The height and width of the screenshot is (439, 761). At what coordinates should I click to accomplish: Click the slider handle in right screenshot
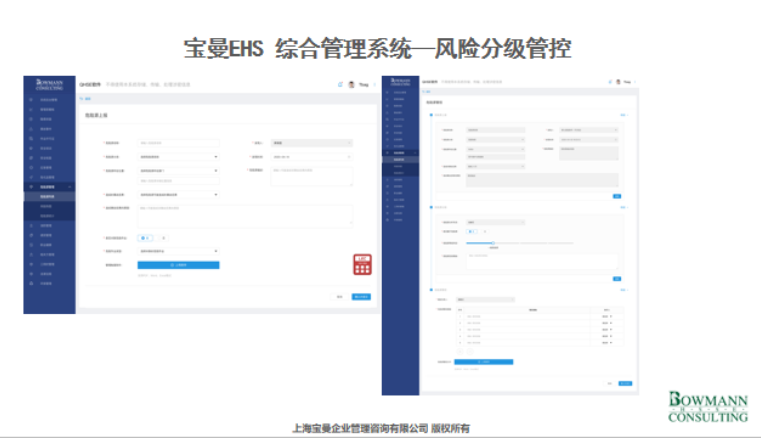pyautogui.click(x=493, y=243)
